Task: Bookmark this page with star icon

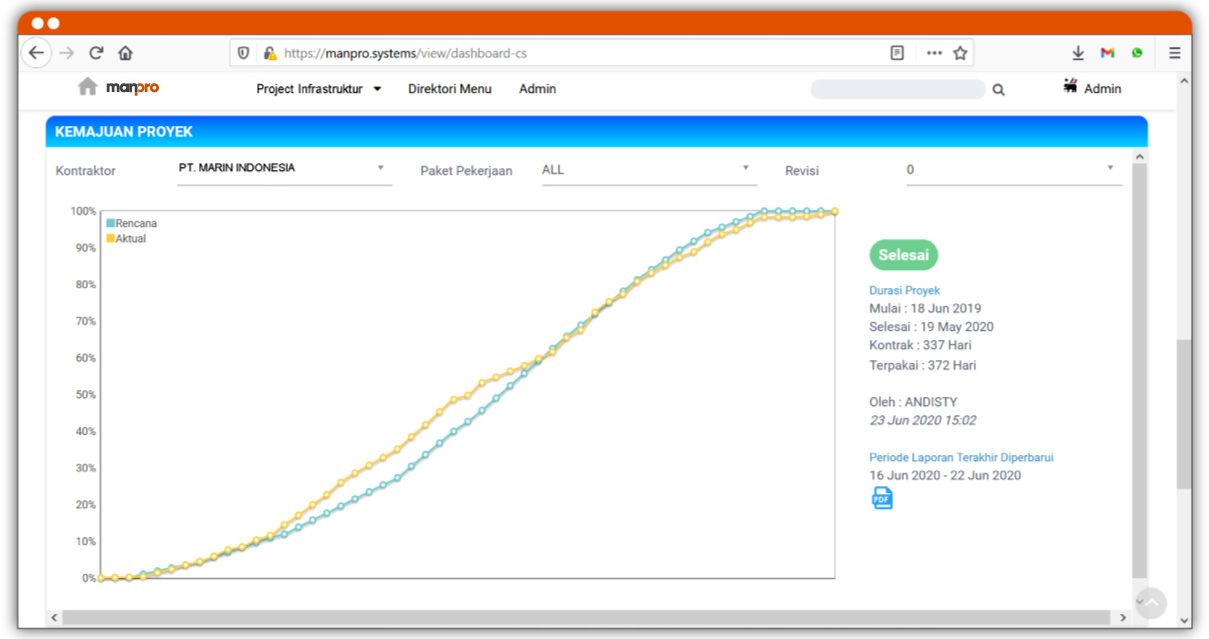Action: pos(960,53)
